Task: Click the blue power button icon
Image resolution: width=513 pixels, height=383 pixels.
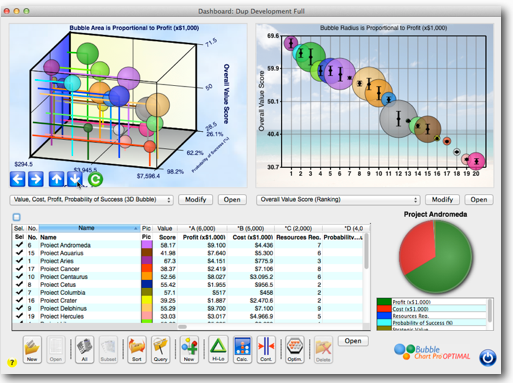Action: (488, 358)
